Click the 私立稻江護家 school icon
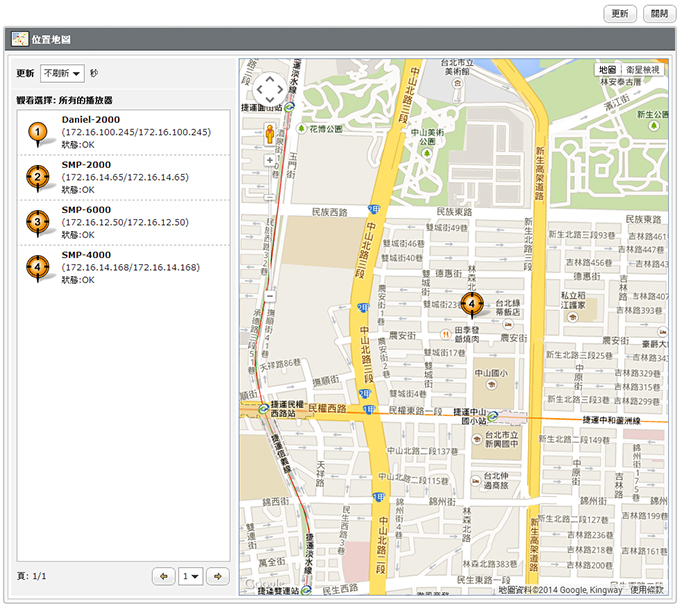Image resolution: width=680 pixels, height=606 pixels. coord(573,318)
